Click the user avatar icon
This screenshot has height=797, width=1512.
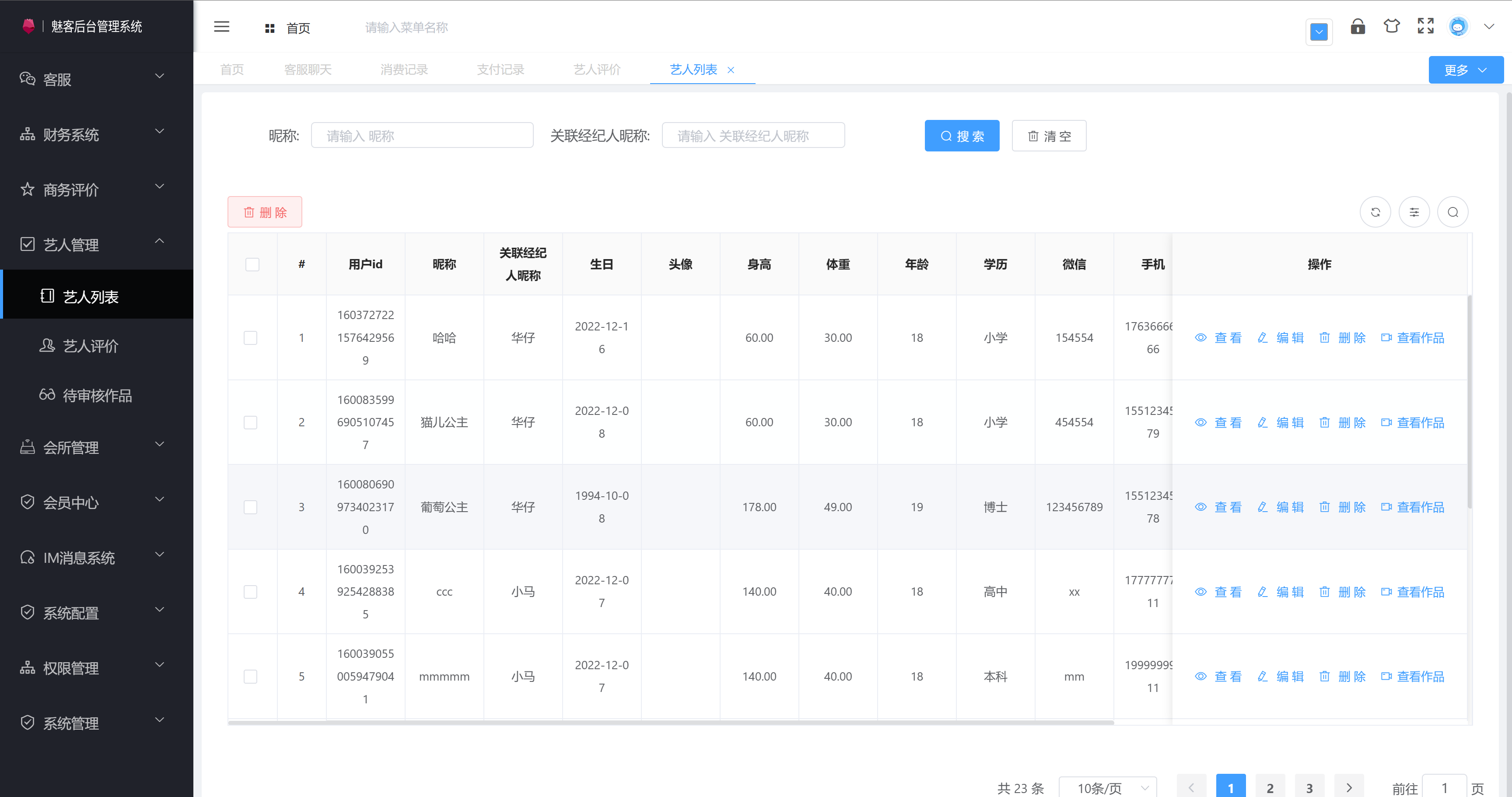pyautogui.click(x=1459, y=26)
